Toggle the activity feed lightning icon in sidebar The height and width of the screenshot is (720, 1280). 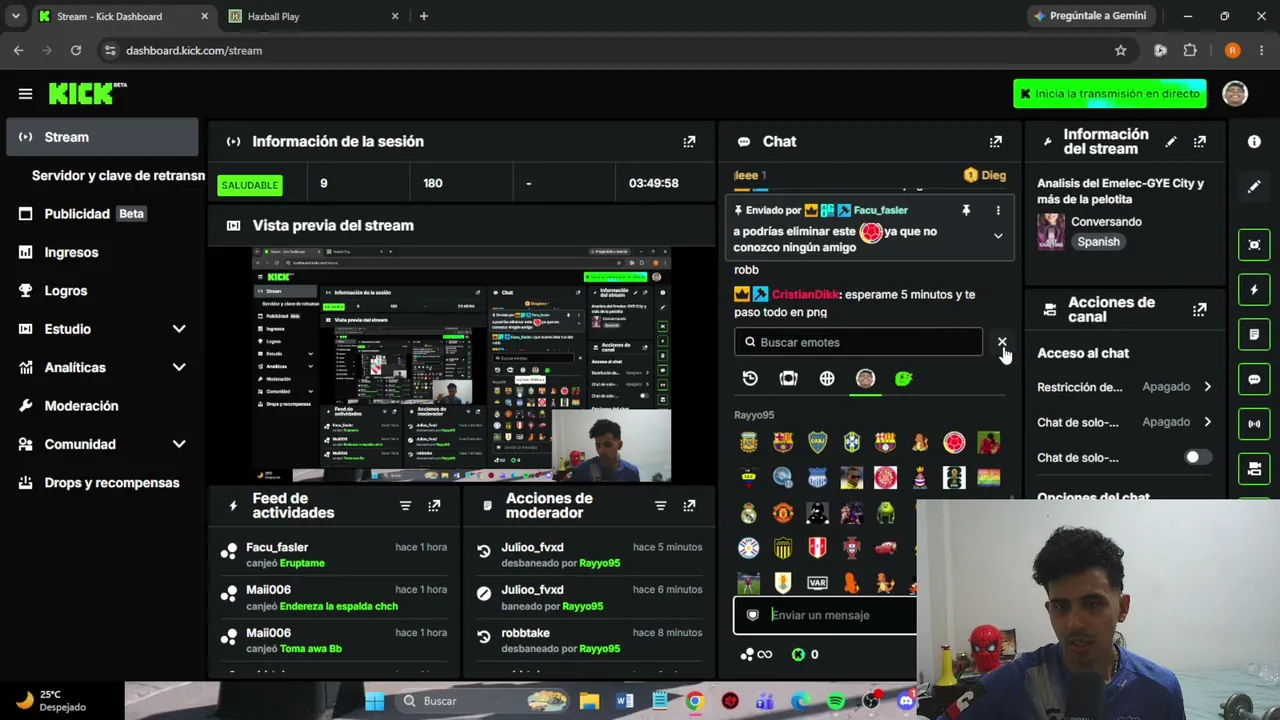pos(1254,290)
